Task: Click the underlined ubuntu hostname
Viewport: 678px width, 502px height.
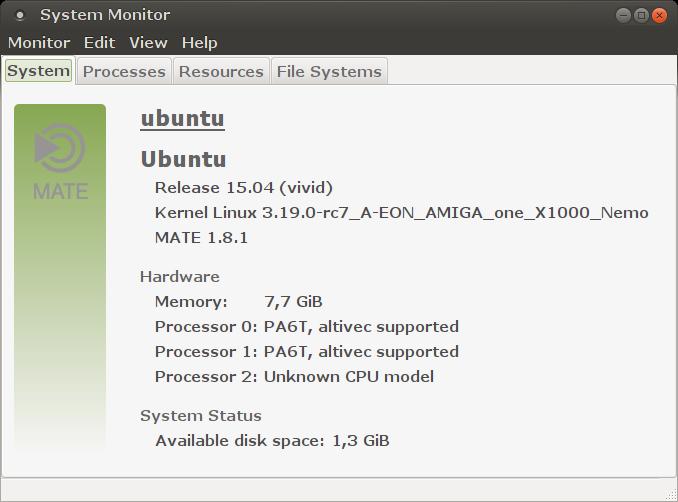Action: [182, 118]
